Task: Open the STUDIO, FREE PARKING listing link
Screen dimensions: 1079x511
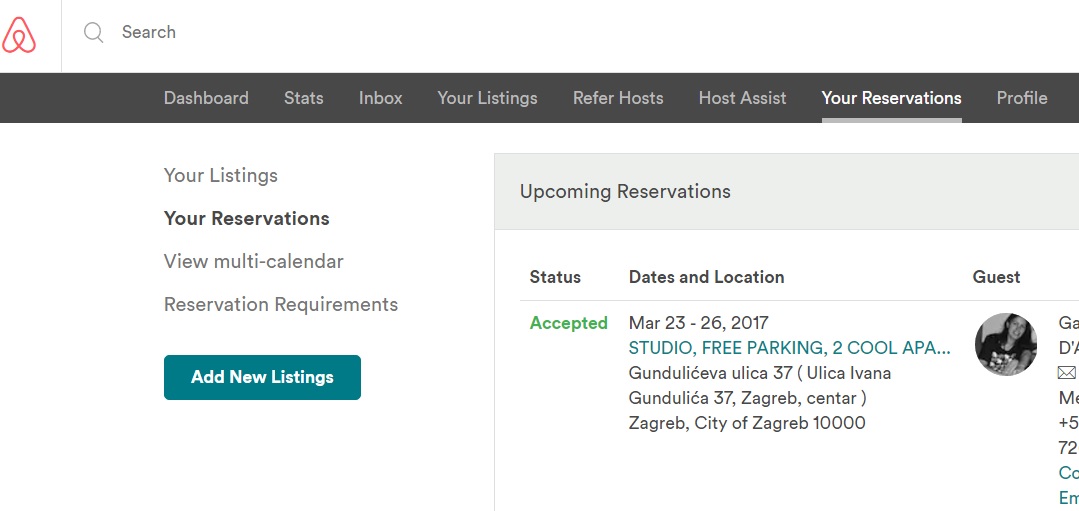Action: click(789, 348)
